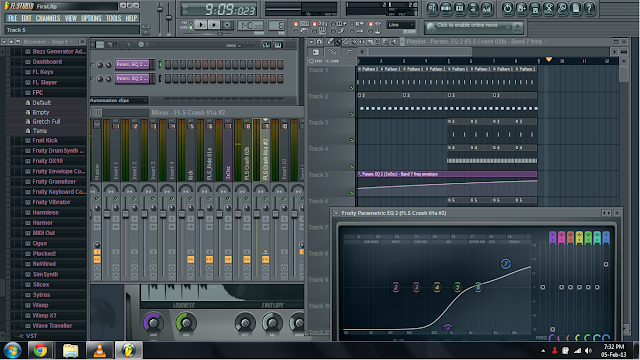Select the Tama preset in browser
Image resolution: width=640 pixels, height=360 pixels.
point(40,131)
